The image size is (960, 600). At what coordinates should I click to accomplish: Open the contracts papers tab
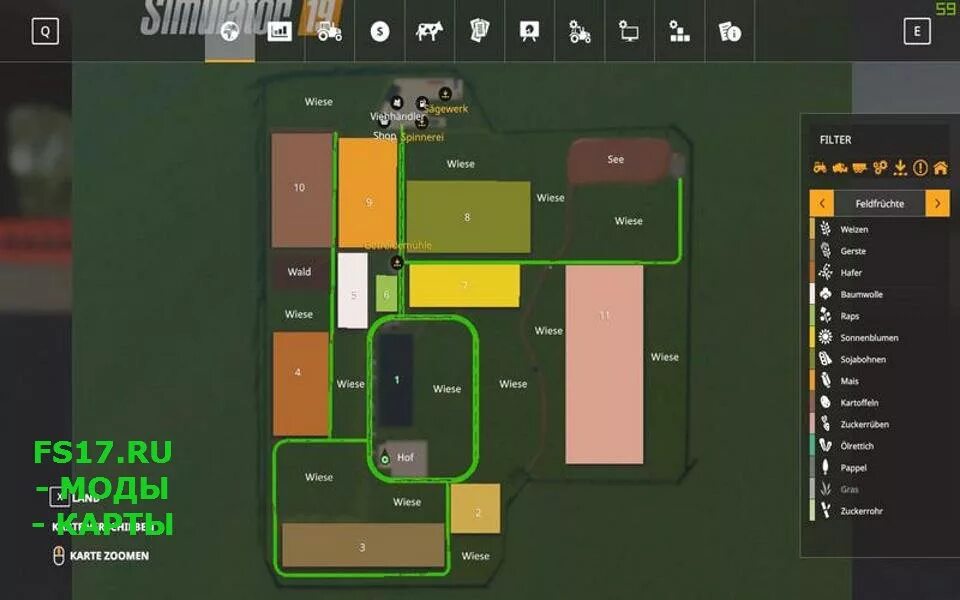tap(479, 31)
